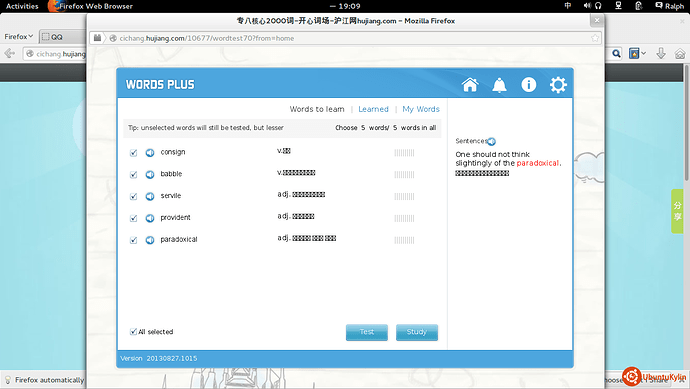Open the input method indicator 中

pyautogui.click(x=568, y=6)
